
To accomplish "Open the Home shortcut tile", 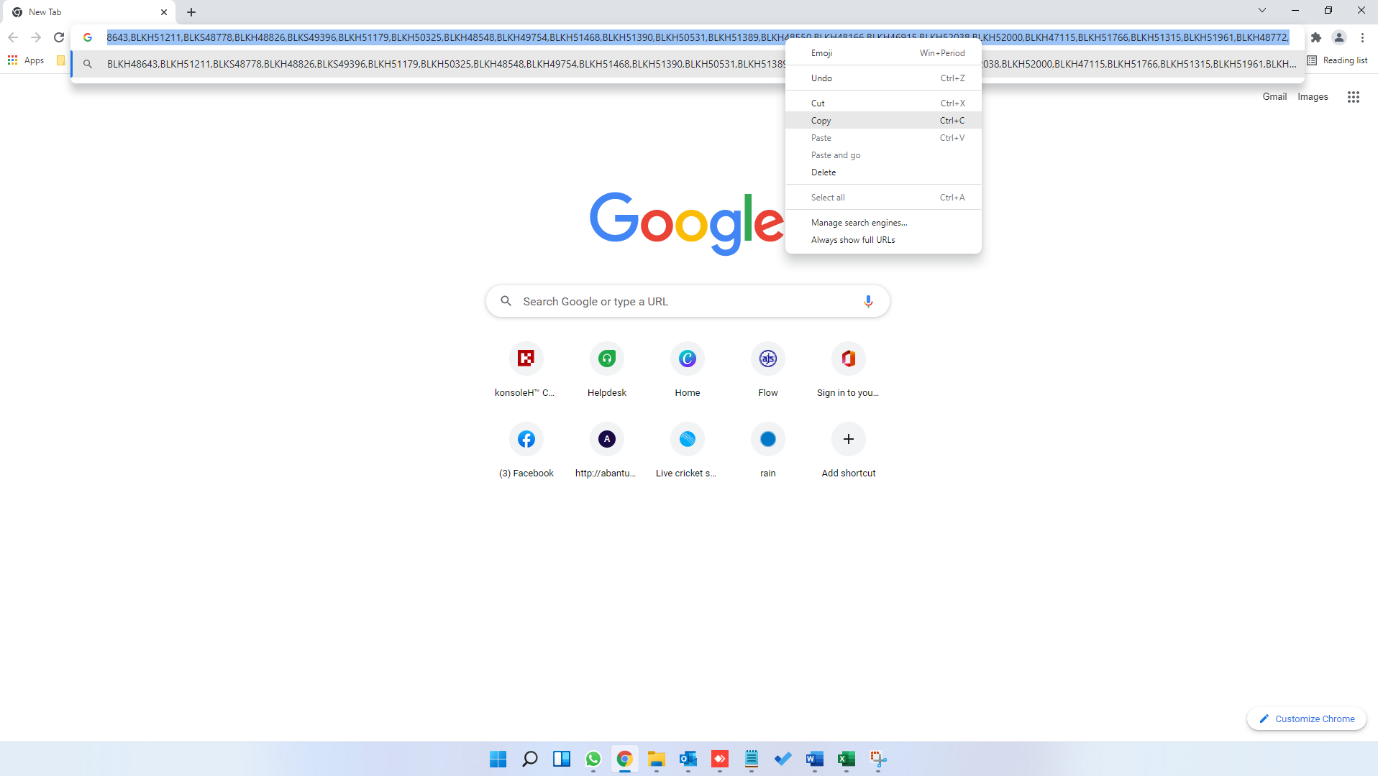I will click(687, 370).
